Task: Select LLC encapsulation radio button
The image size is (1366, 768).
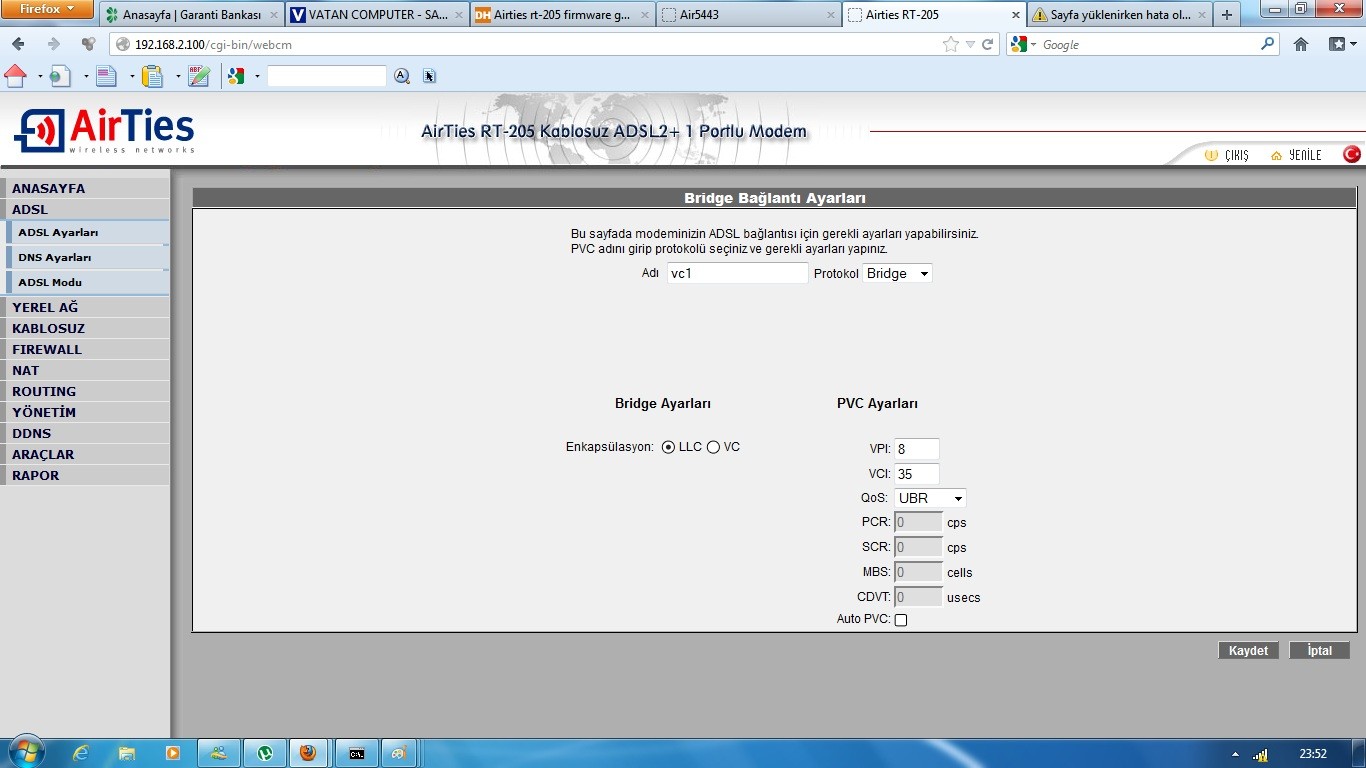Action: [x=668, y=447]
